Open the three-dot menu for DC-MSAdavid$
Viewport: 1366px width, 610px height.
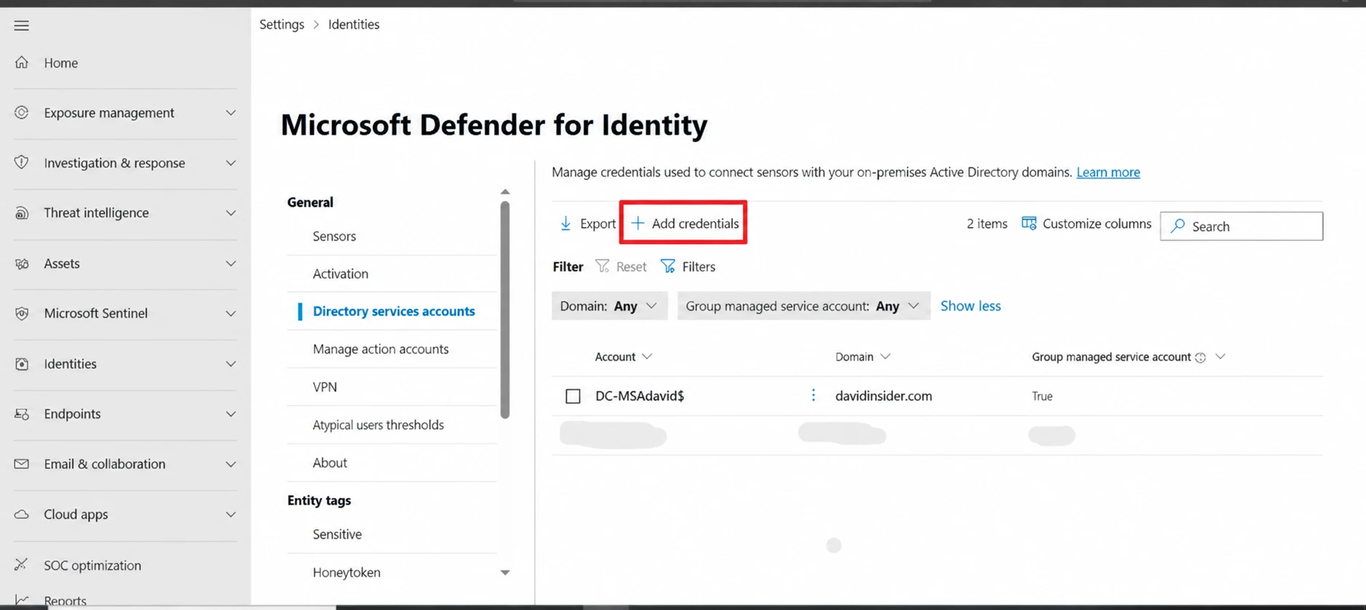[813, 396]
